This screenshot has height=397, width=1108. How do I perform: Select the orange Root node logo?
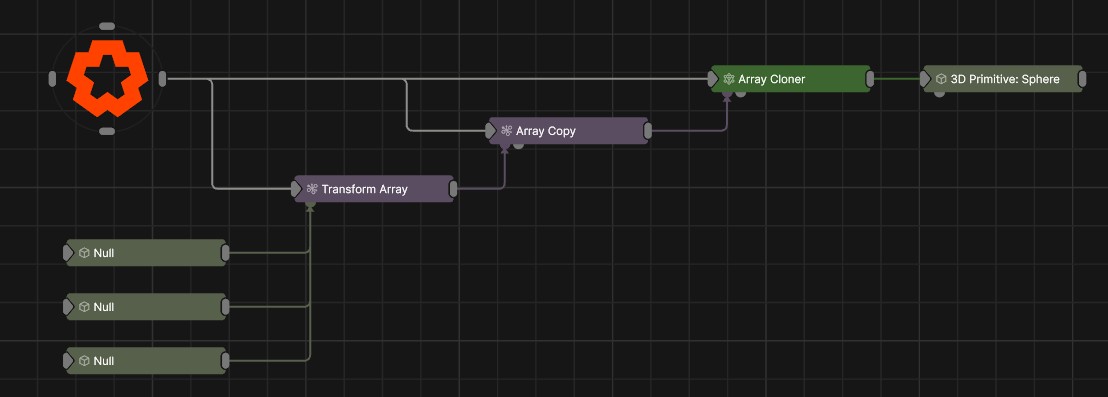[107, 78]
